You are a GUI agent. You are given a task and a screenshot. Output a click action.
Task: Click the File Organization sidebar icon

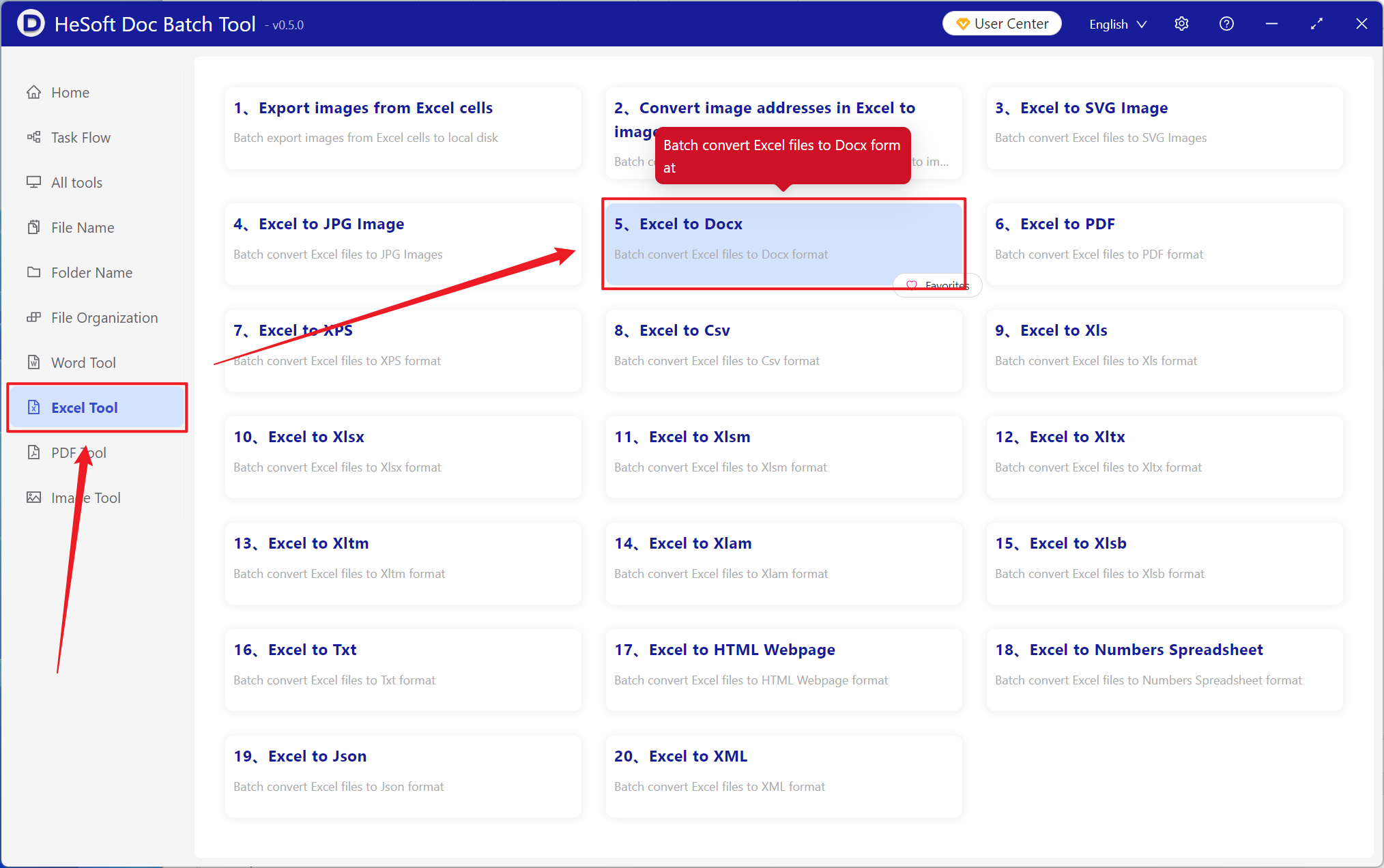click(33, 317)
